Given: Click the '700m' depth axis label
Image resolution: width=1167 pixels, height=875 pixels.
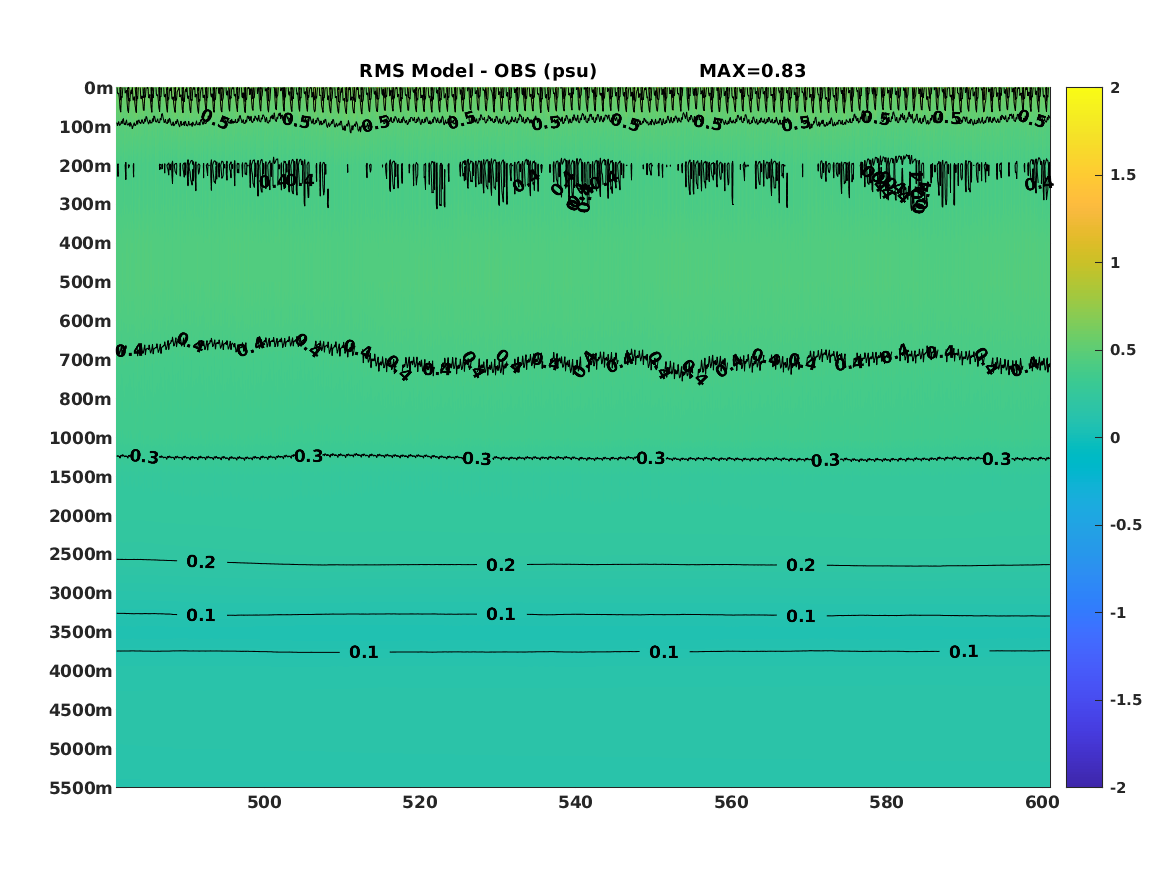Looking at the screenshot, I should [x=86, y=360].
